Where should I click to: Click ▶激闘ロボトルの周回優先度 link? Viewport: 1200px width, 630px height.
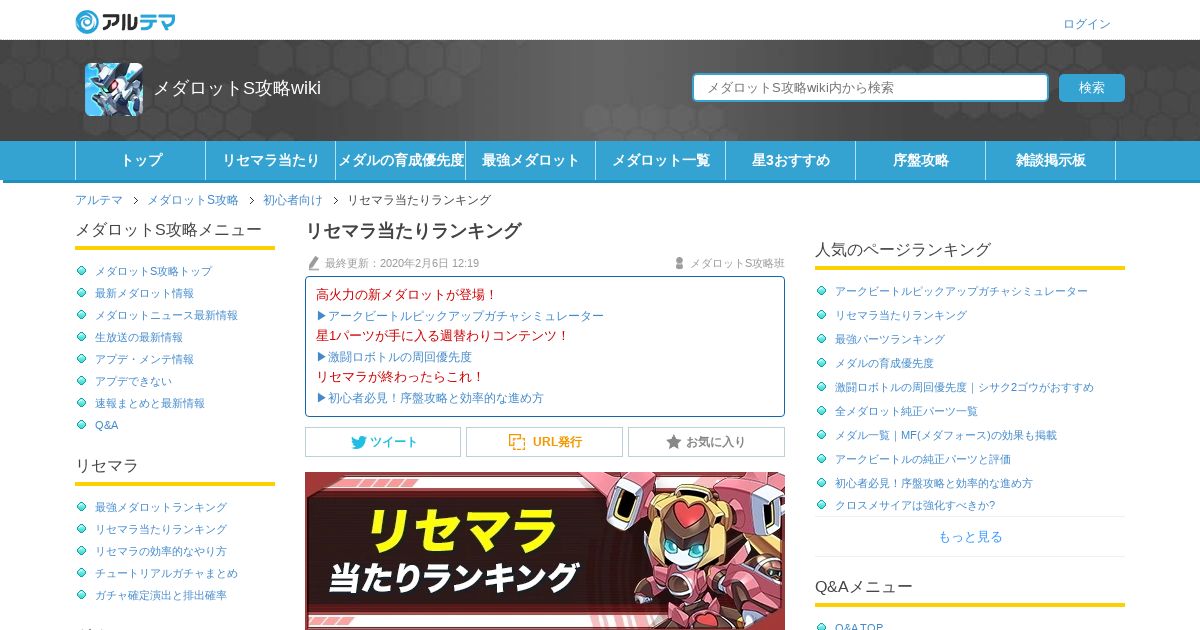pos(394,356)
